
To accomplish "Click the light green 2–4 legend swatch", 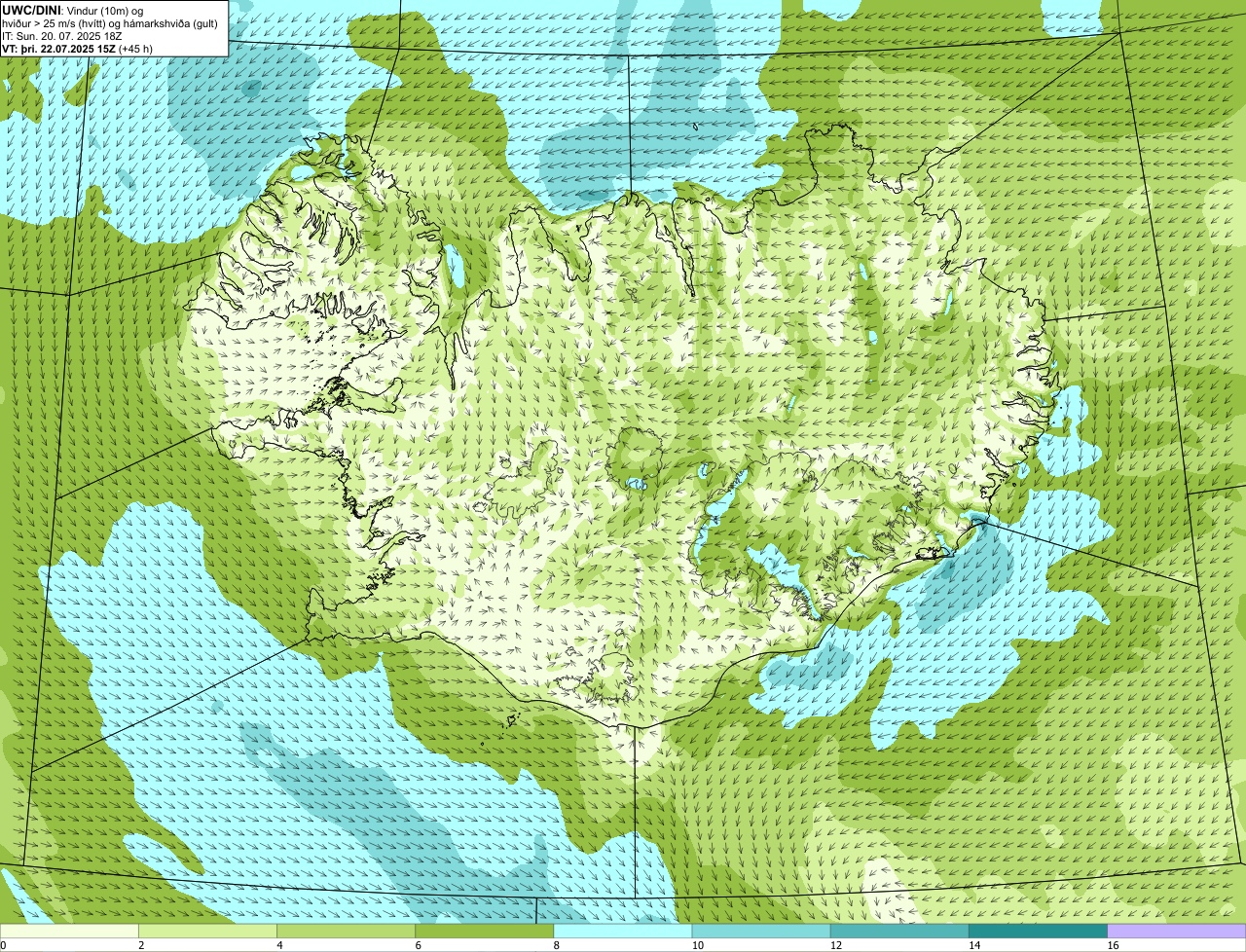I will coord(208,932).
